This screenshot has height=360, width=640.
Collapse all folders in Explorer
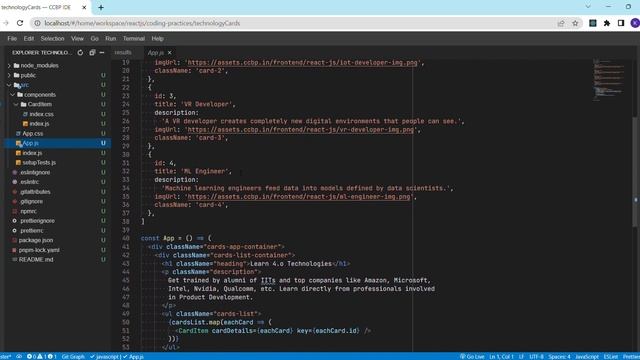coord(92,53)
